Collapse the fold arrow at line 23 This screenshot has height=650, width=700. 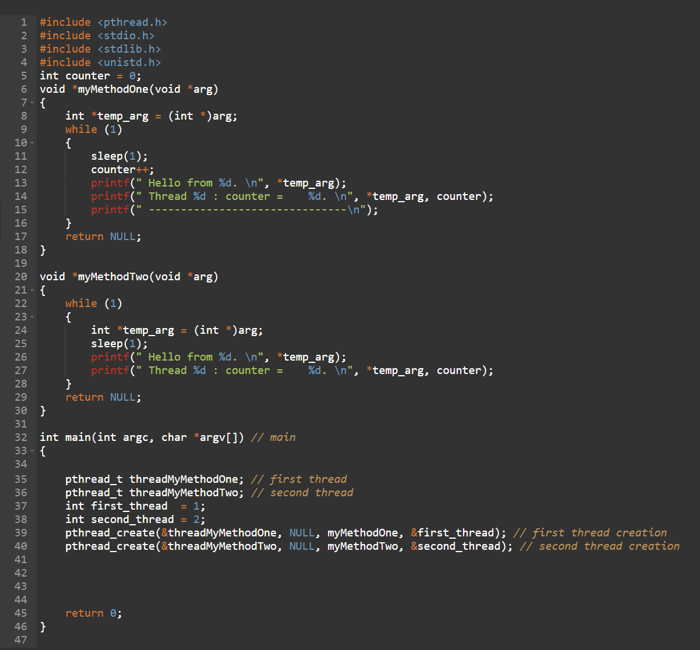(32, 317)
